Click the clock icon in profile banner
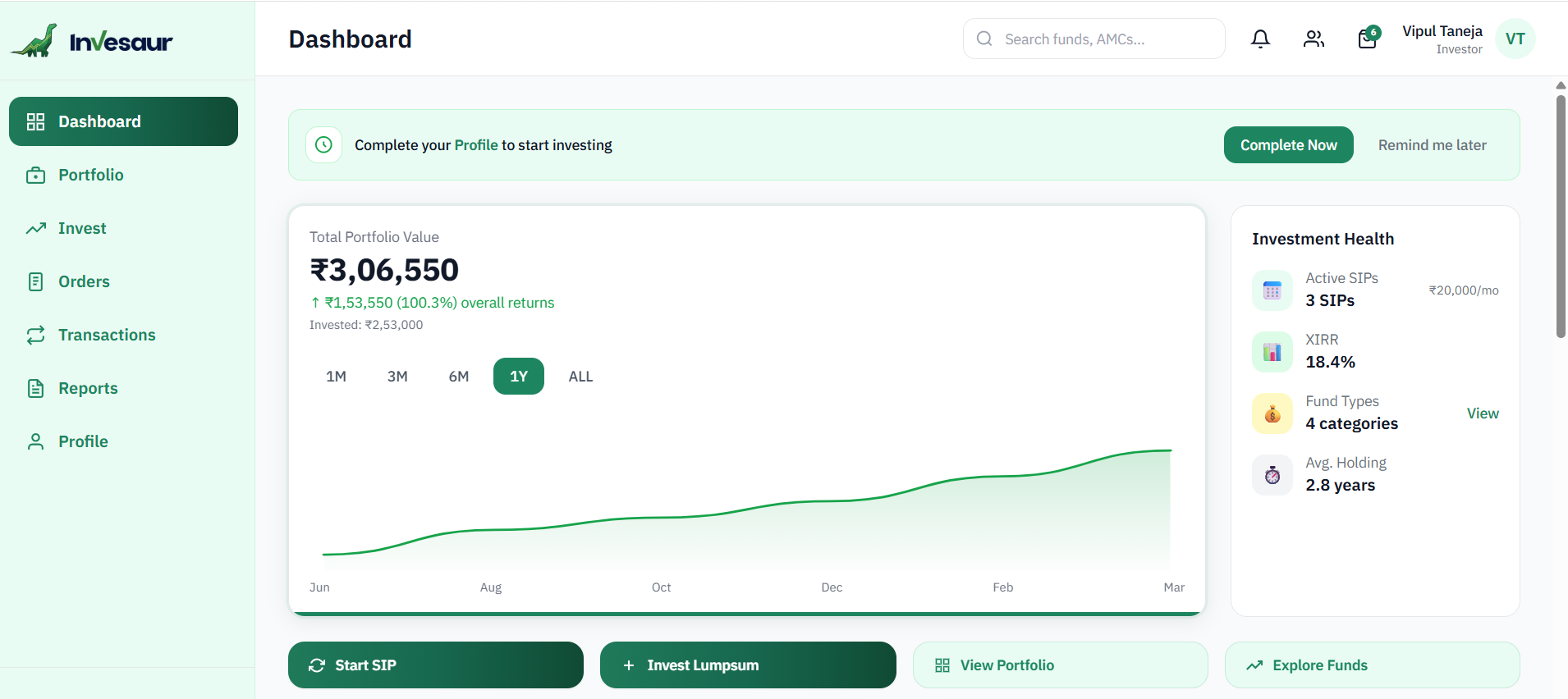The width and height of the screenshot is (1568, 699). coord(323,144)
